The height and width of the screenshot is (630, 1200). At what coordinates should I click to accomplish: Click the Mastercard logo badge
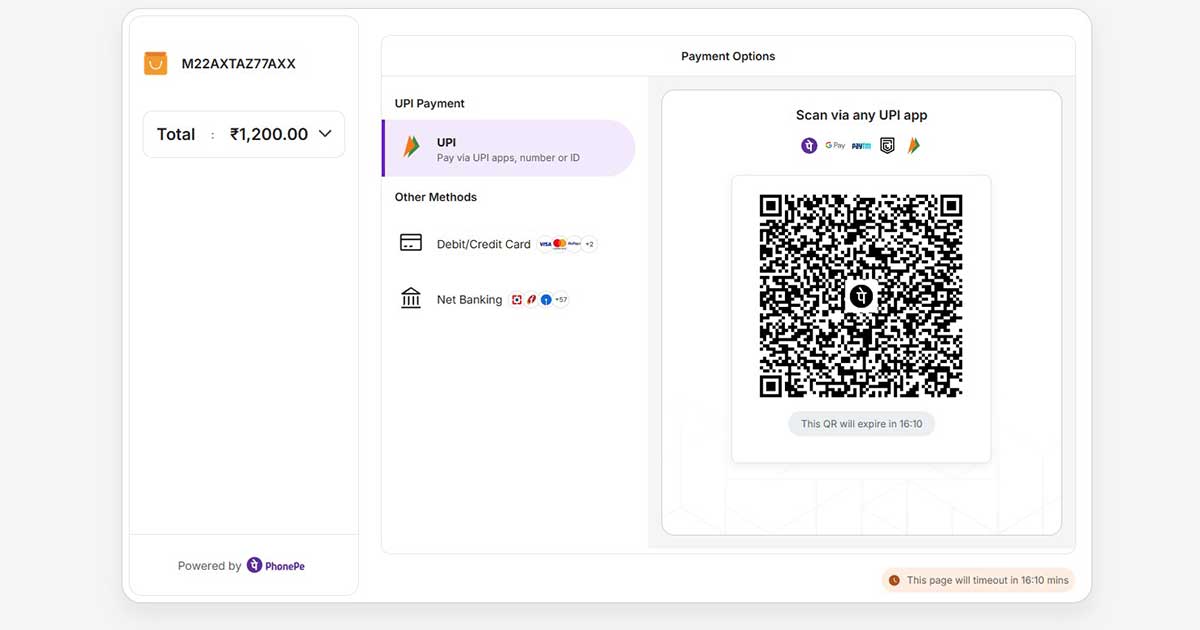559,244
